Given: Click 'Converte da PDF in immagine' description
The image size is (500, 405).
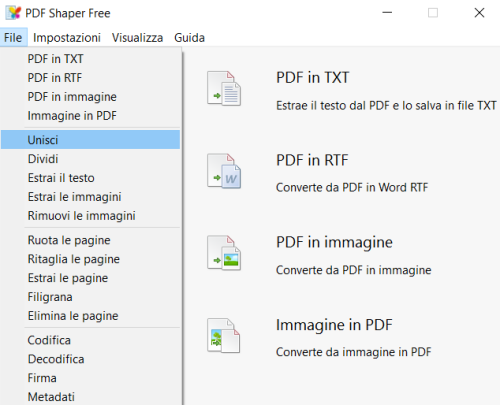Looking at the screenshot, I should 354,270.
